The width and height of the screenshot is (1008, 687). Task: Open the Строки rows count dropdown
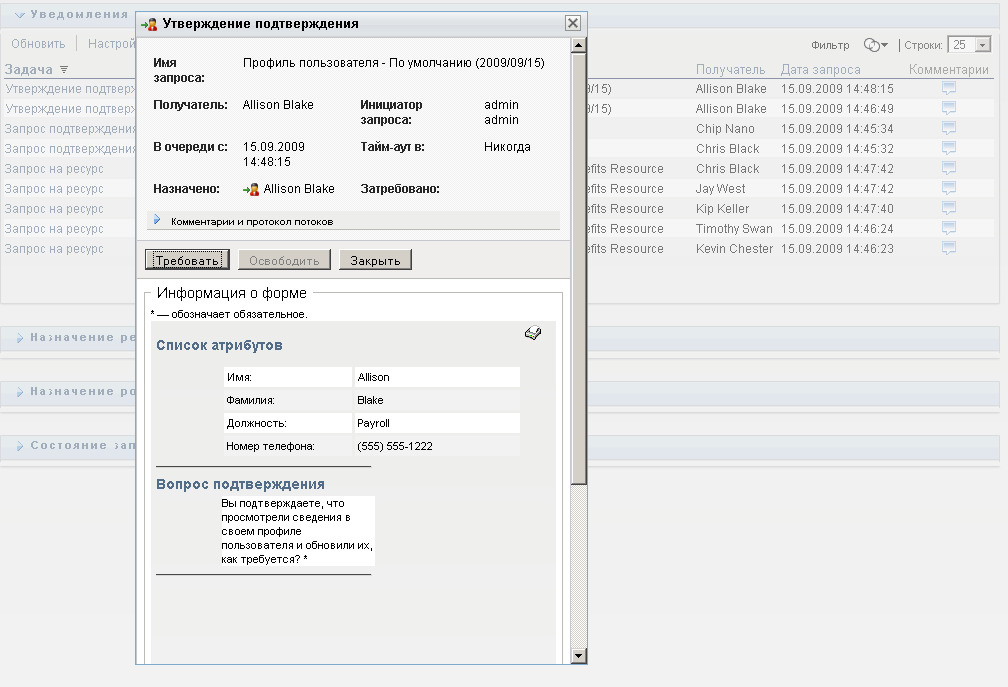click(982, 45)
